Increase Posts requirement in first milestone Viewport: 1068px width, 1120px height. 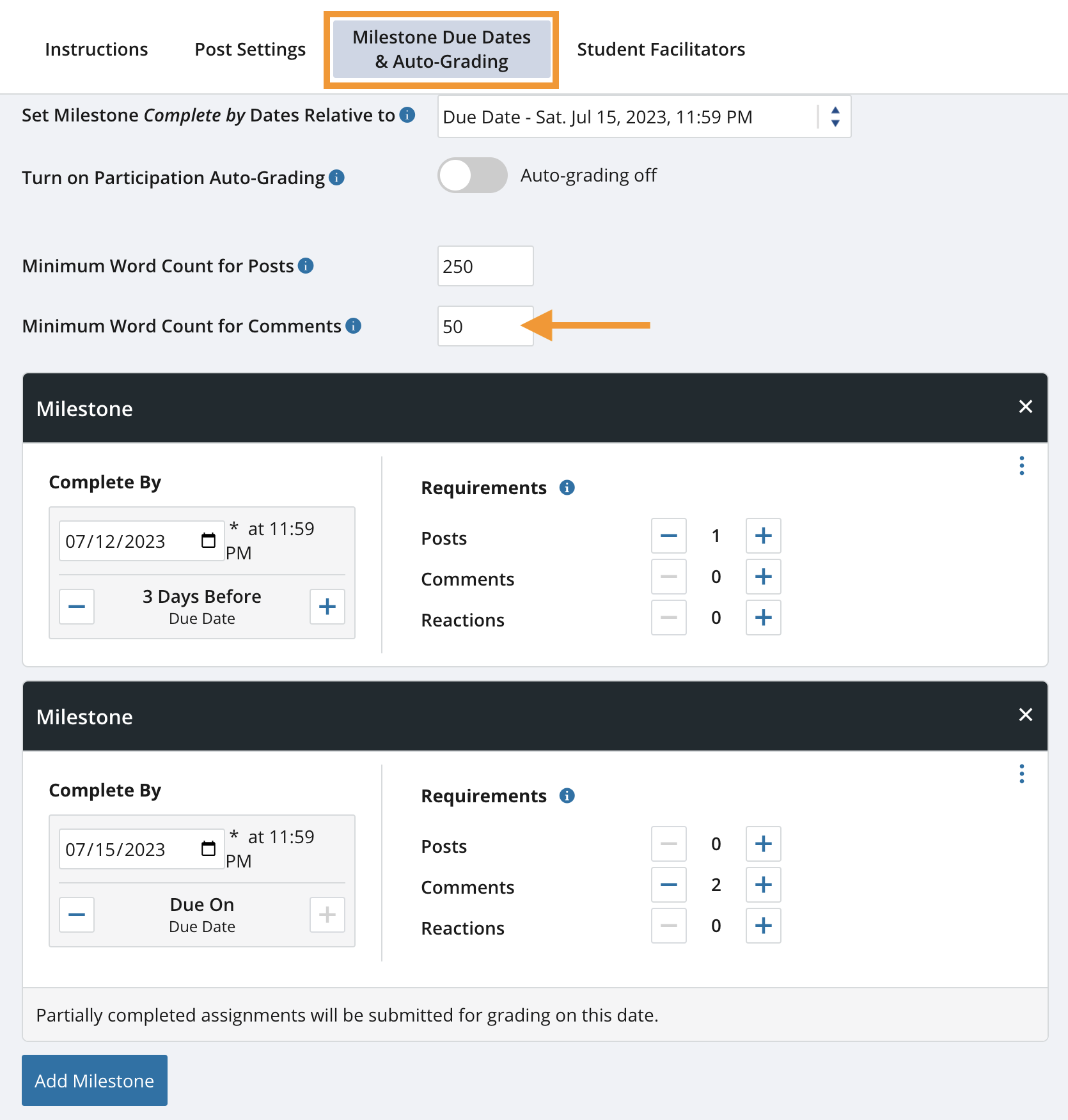point(762,536)
